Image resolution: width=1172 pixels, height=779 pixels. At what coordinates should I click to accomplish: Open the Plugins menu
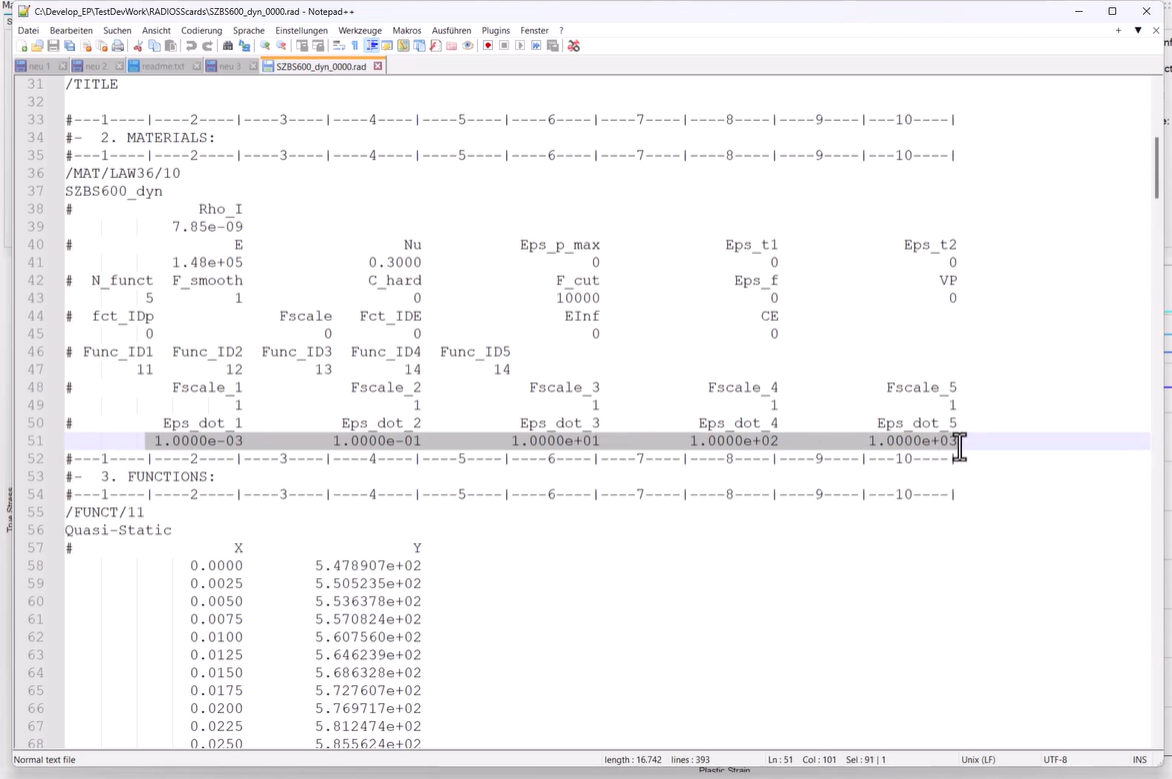click(x=496, y=31)
